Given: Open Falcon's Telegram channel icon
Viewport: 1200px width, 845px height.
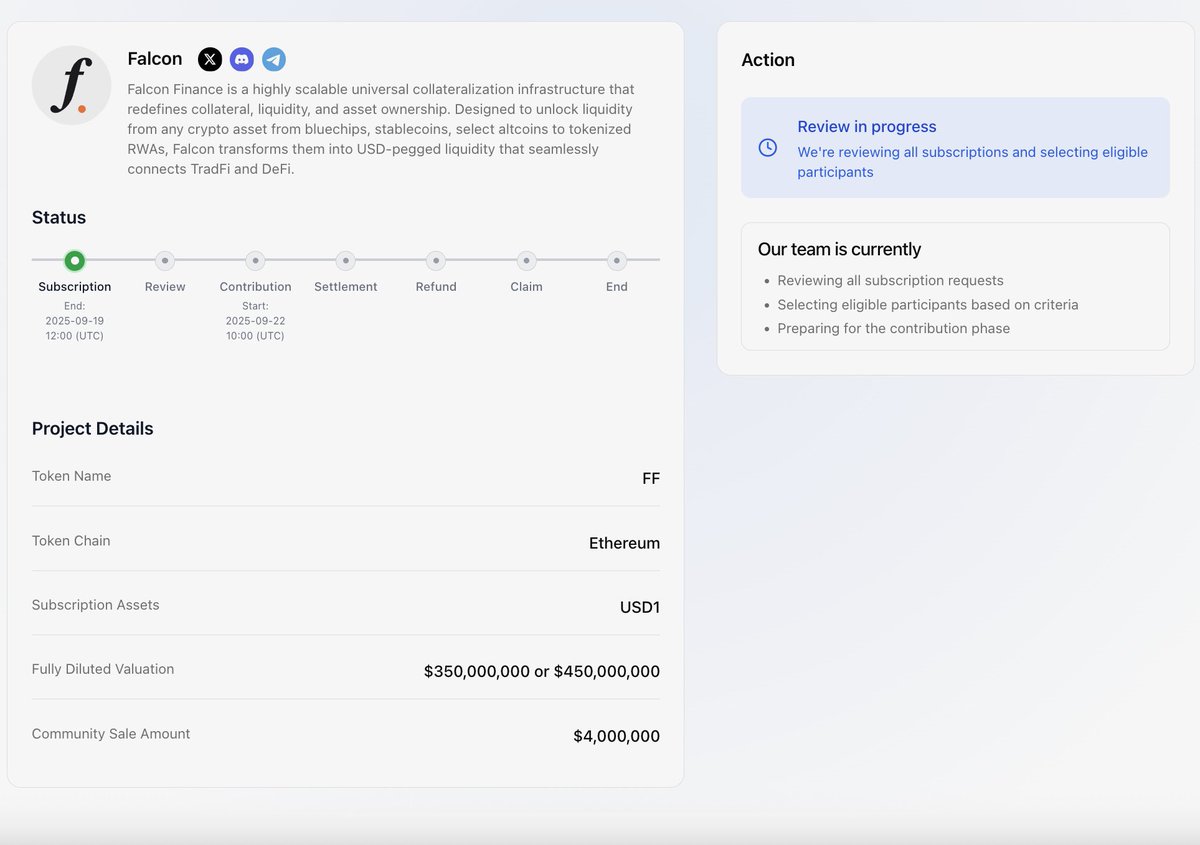Looking at the screenshot, I should coord(274,60).
